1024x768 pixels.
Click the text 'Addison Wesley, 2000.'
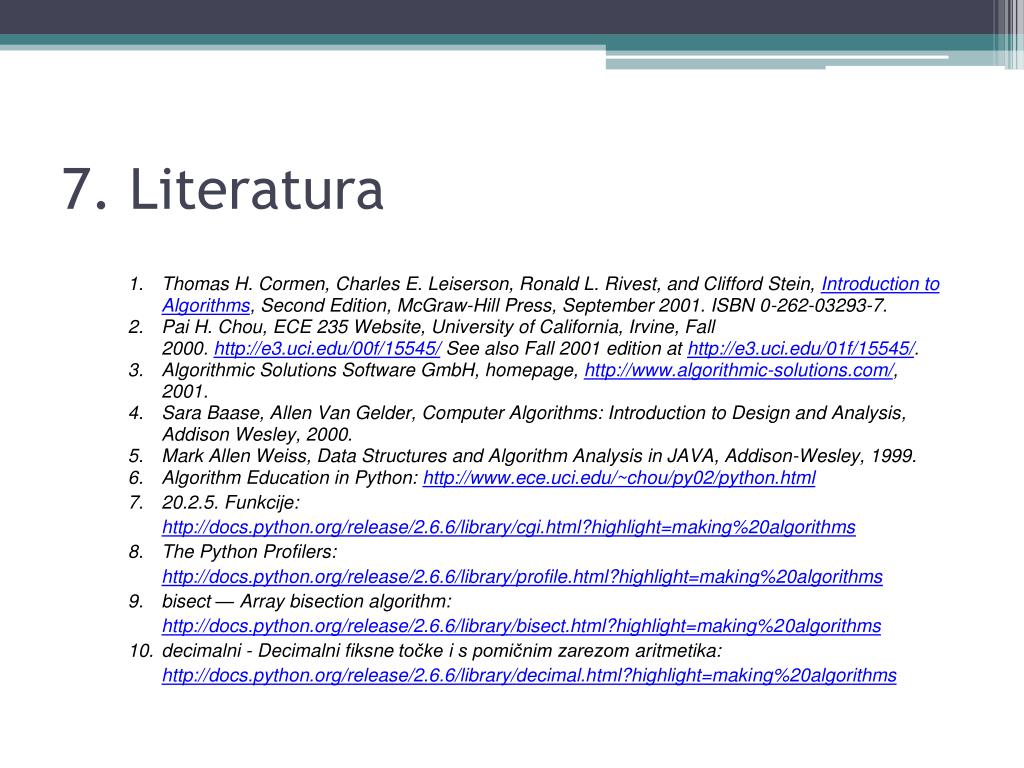257,434
